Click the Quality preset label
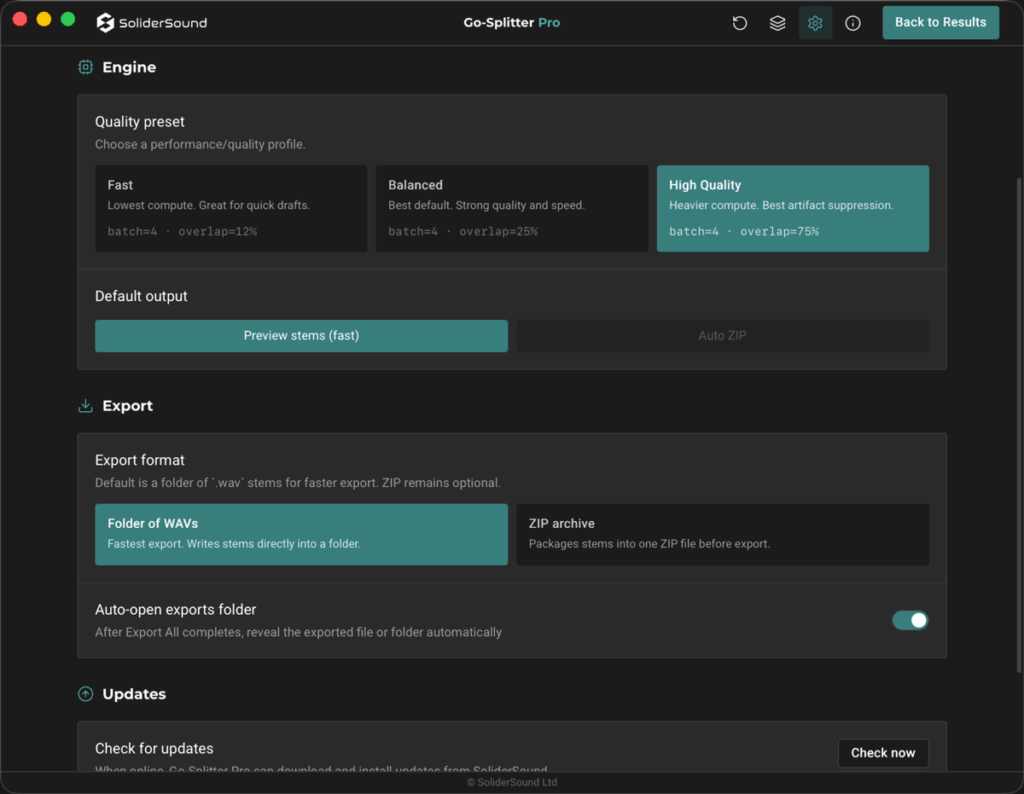1024x794 pixels. (140, 121)
